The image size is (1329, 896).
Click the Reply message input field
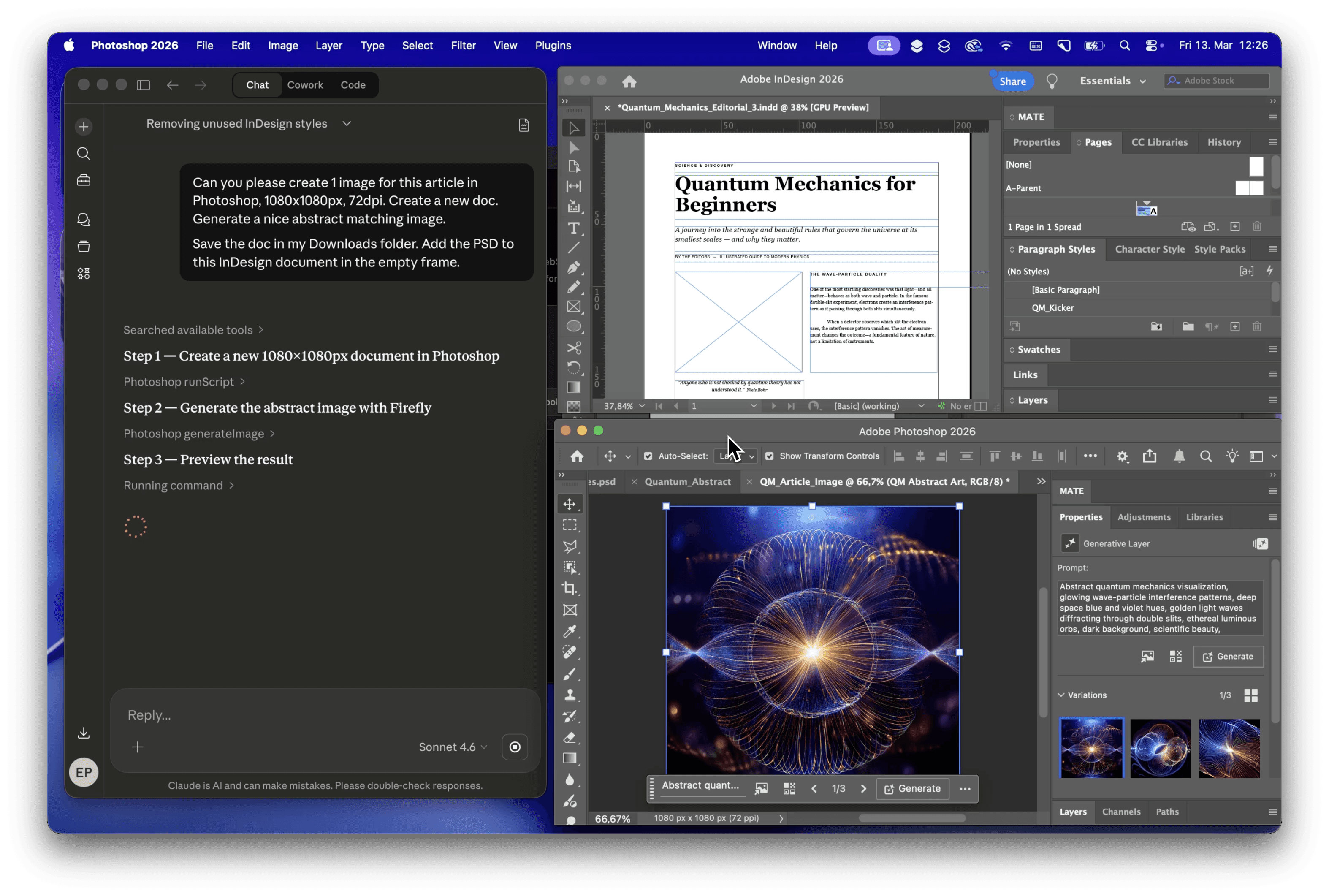[x=325, y=715]
